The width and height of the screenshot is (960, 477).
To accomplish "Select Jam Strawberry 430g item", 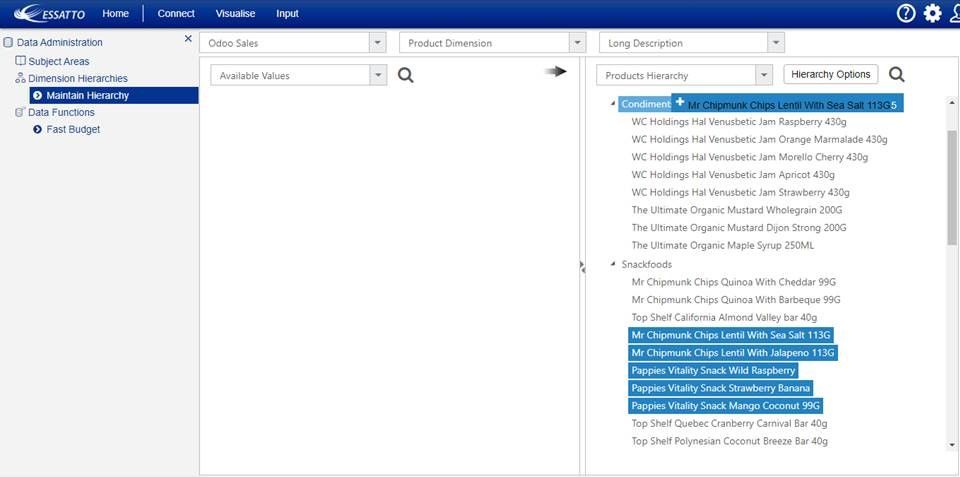I will point(740,192).
